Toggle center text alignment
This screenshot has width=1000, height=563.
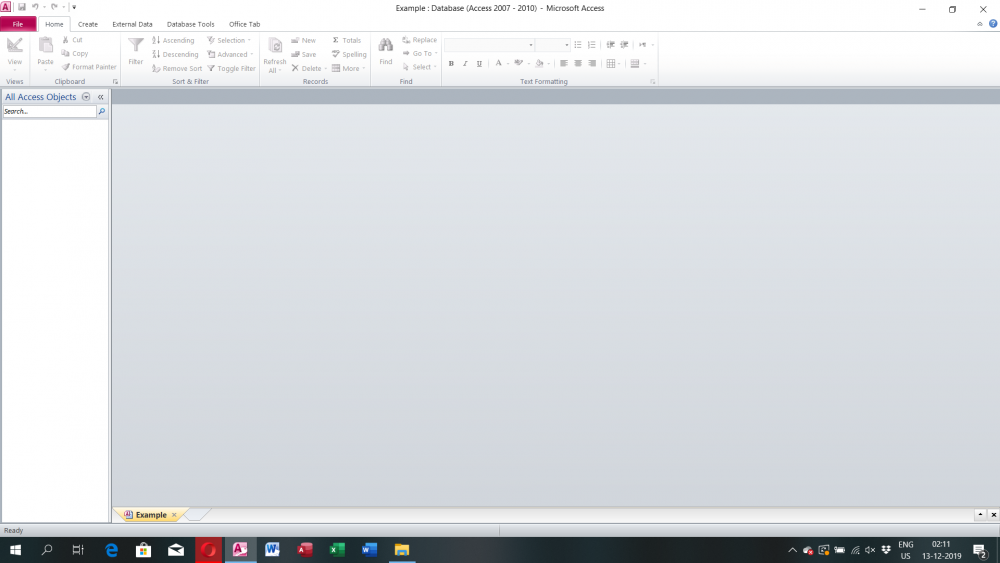(x=578, y=63)
